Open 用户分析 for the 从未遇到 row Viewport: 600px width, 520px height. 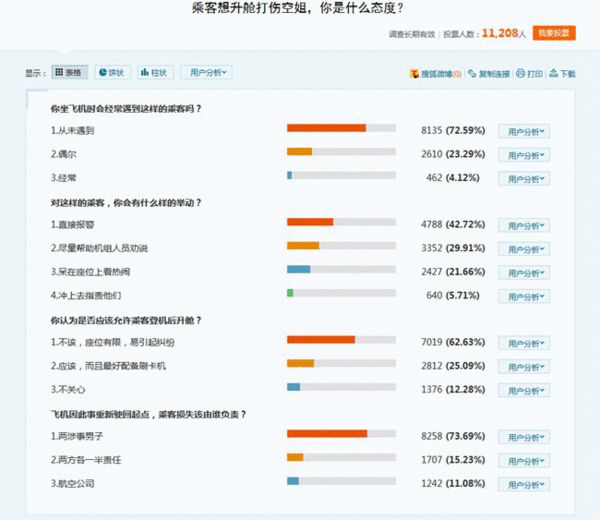pyautogui.click(x=524, y=132)
